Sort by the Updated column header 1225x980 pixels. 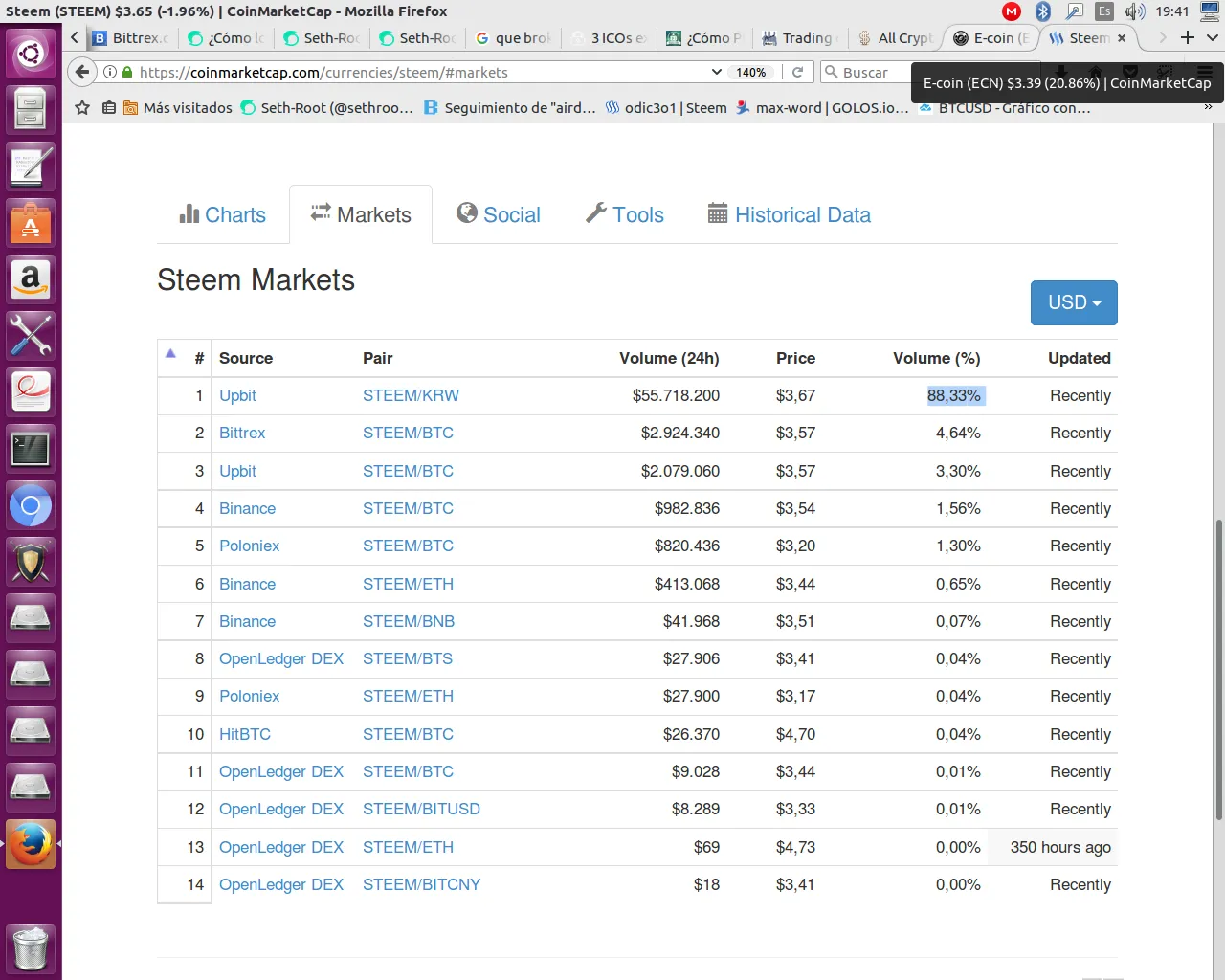tap(1080, 358)
